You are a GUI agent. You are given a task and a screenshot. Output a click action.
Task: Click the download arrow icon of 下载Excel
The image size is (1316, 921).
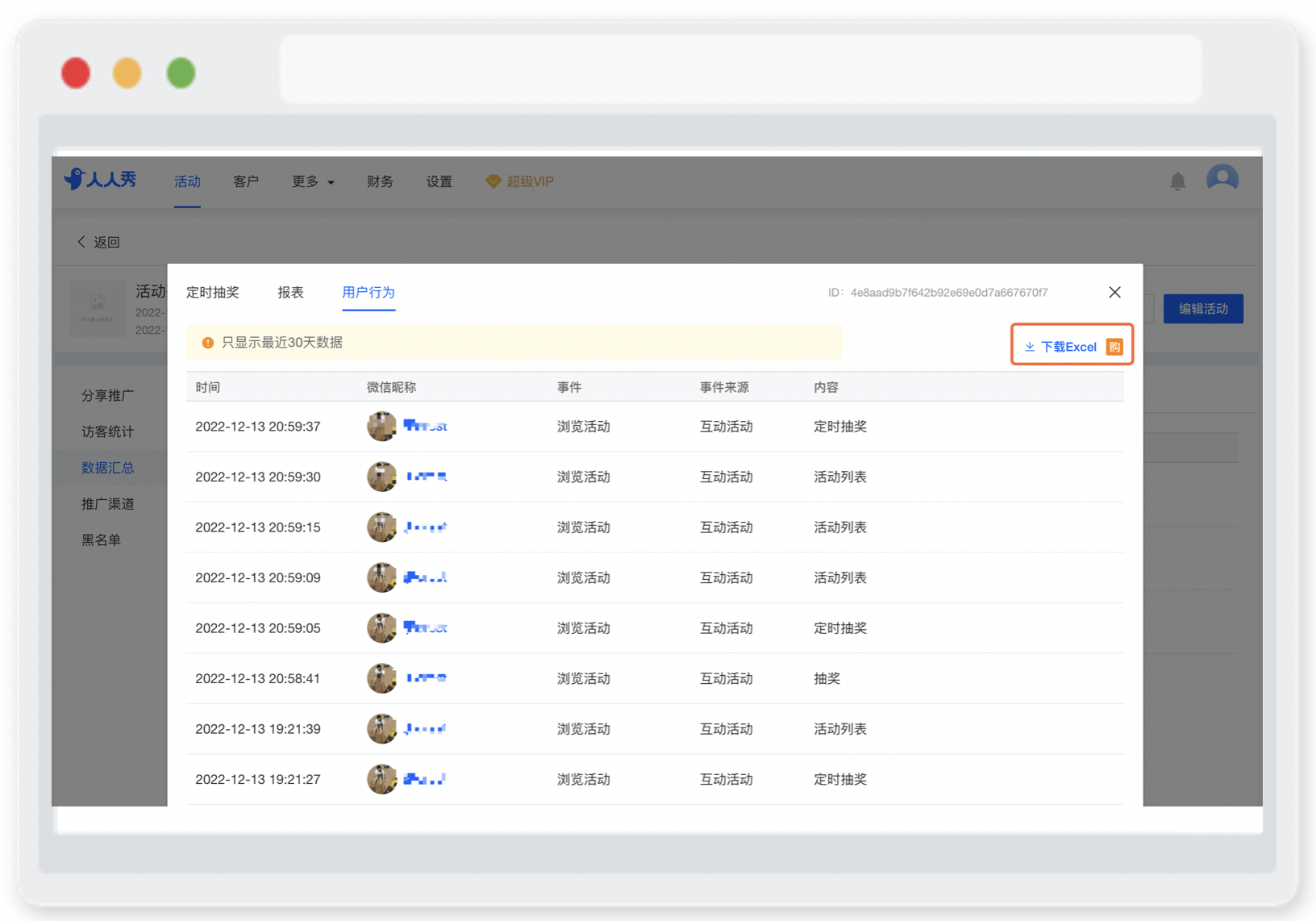(1030, 347)
